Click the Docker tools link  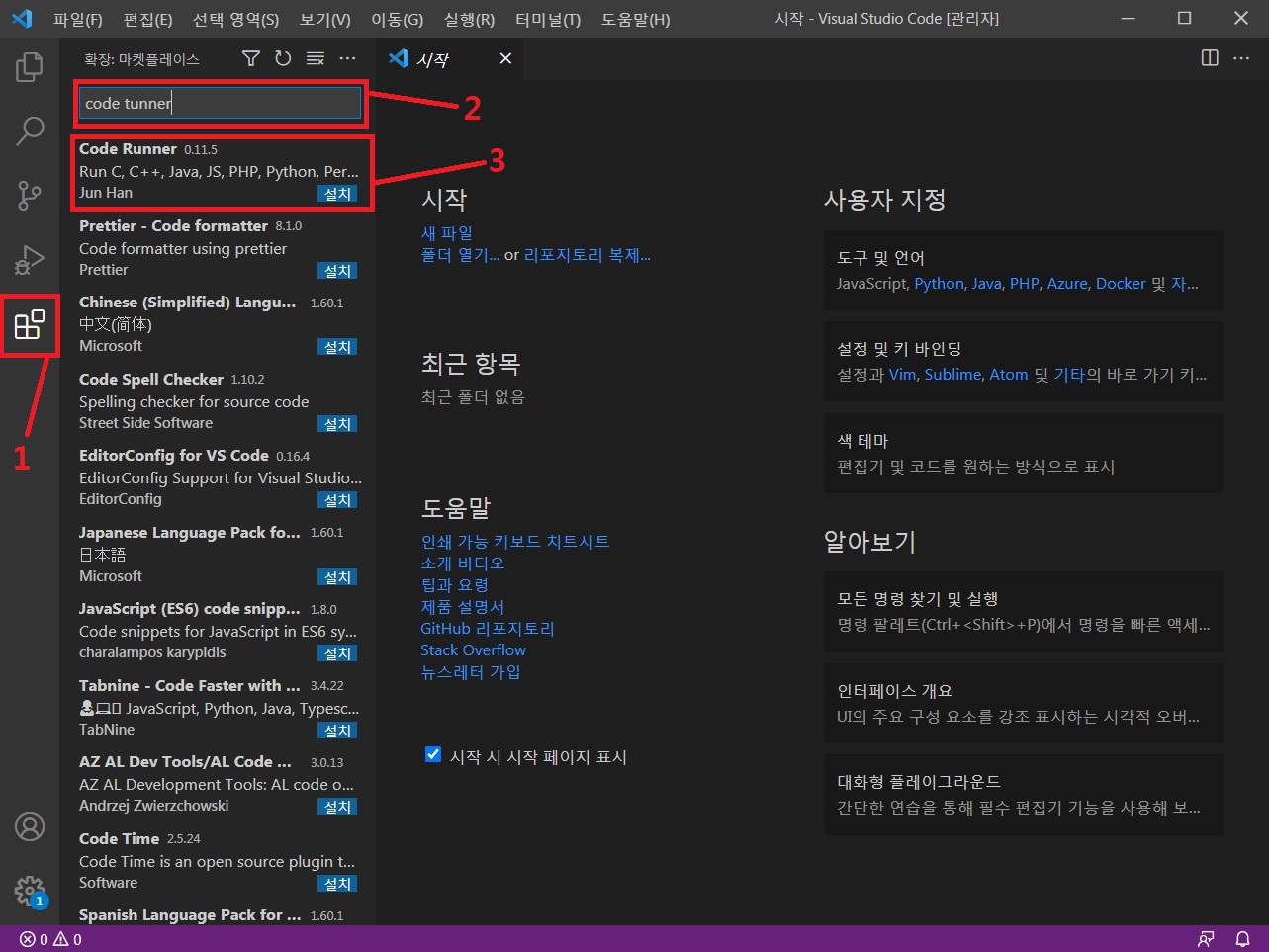(x=1121, y=284)
